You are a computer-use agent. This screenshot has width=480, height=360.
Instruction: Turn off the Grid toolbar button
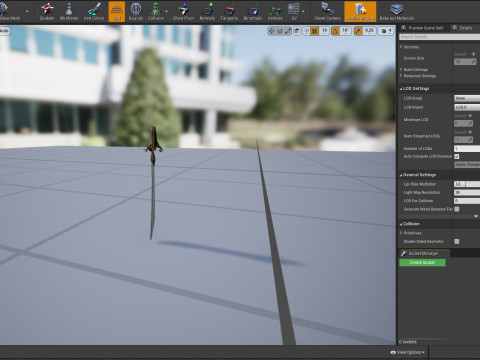[117, 12]
